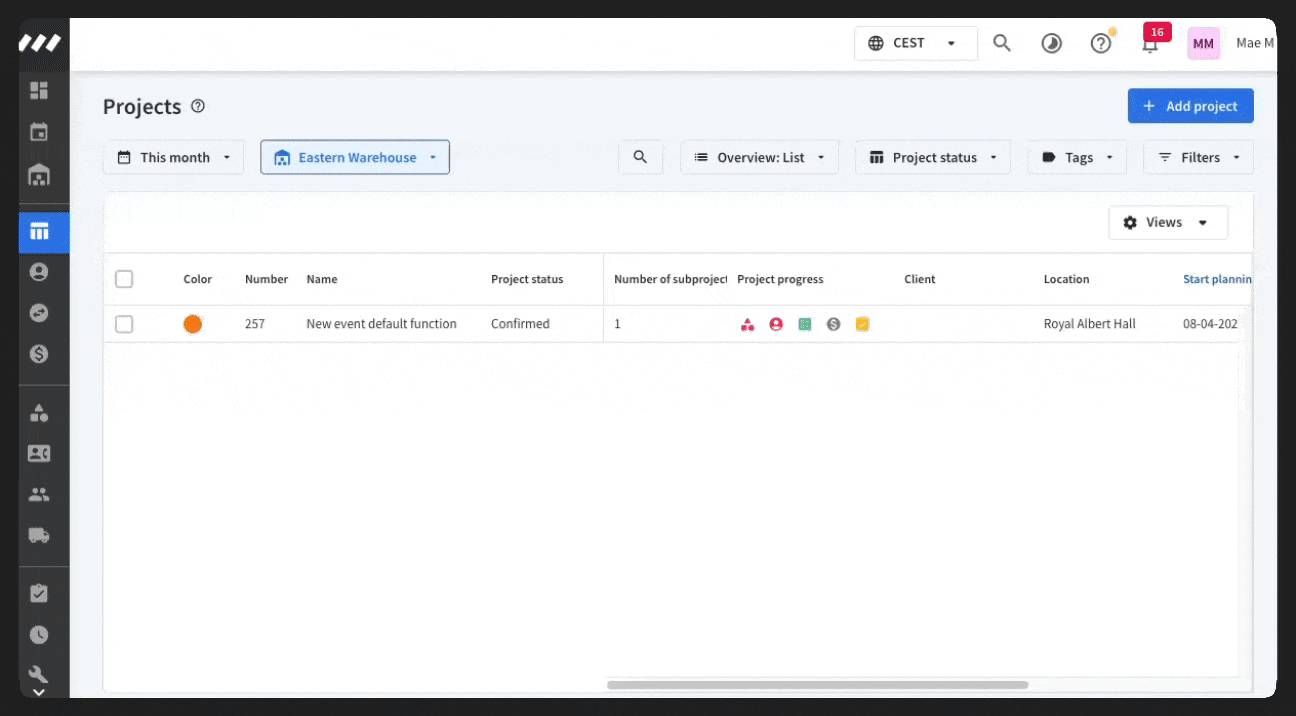The image size is (1296, 716).
Task: Toggle the select-all checkbox in the table header
Action: tap(124, 279)
